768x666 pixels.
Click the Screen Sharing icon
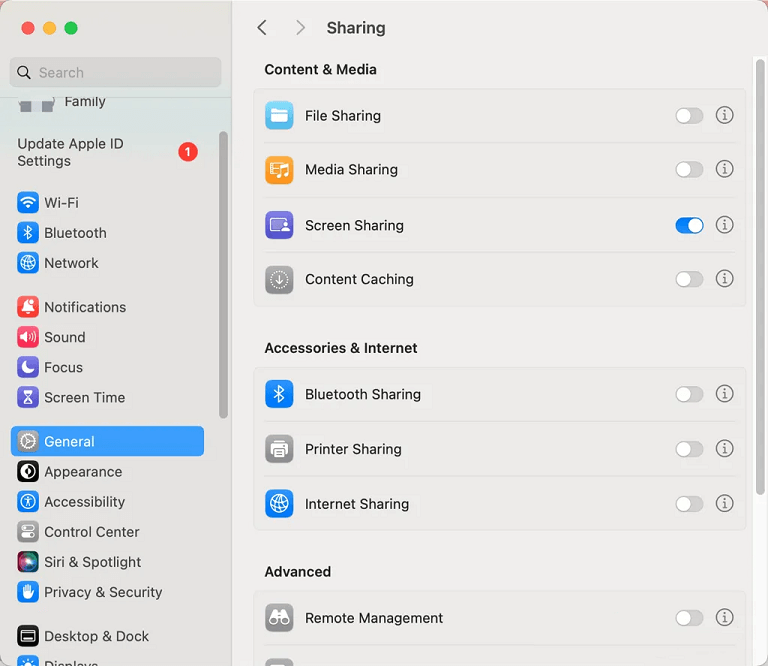279,225
